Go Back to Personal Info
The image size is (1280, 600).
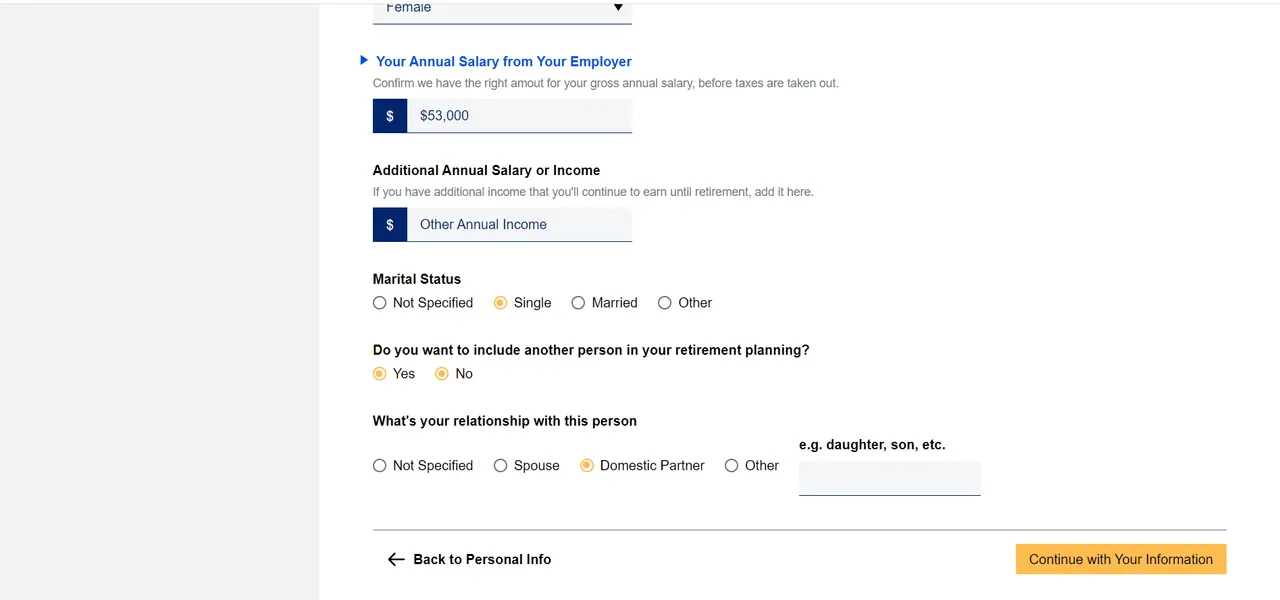pos(482,559)
